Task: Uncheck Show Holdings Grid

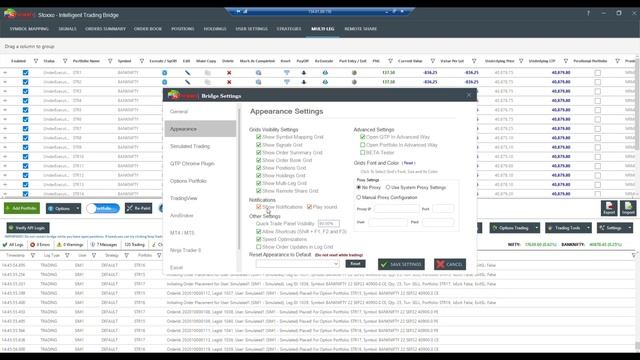Action: (258, 176)
